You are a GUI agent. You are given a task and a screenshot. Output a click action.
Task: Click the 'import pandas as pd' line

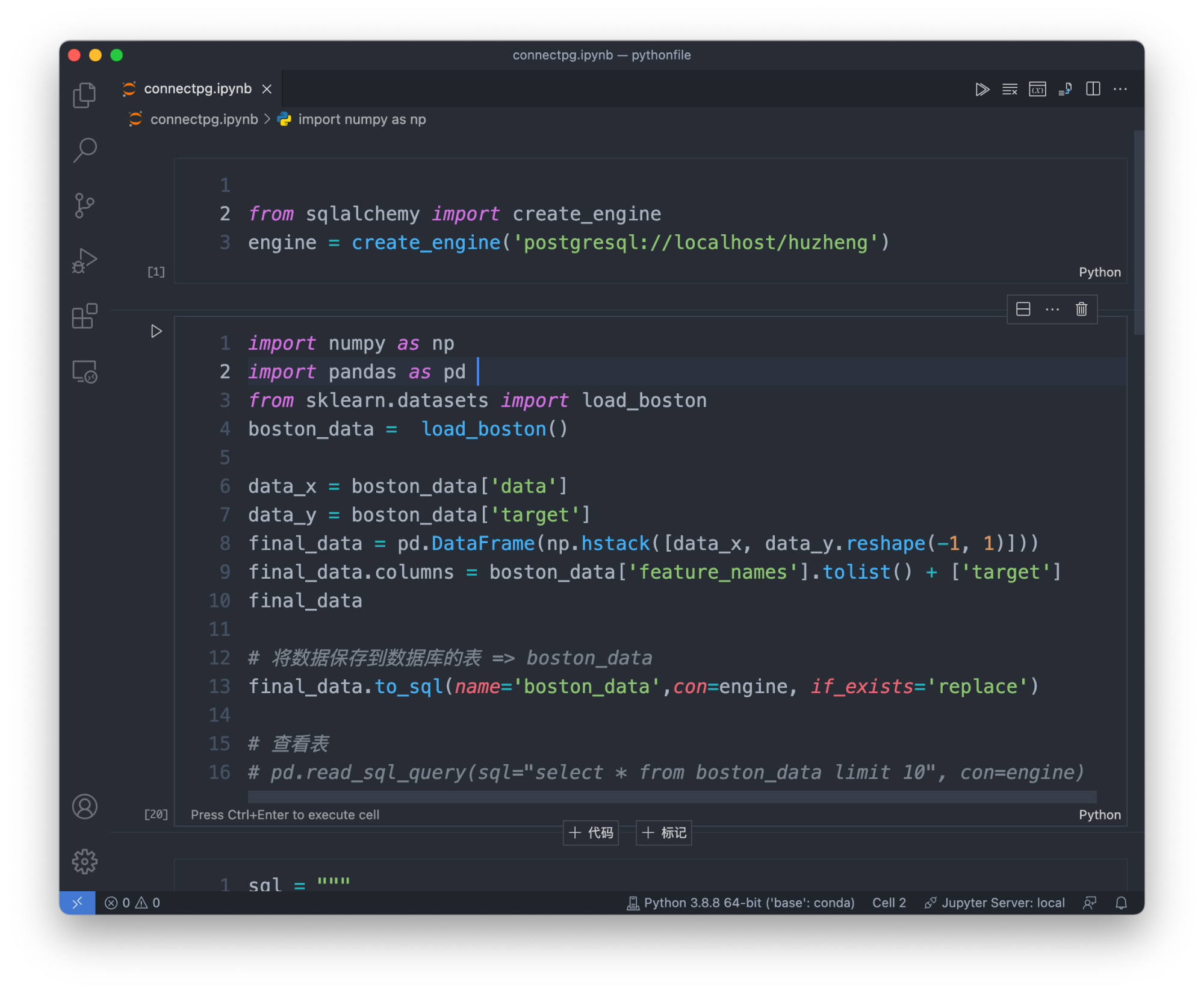(357, 372)
